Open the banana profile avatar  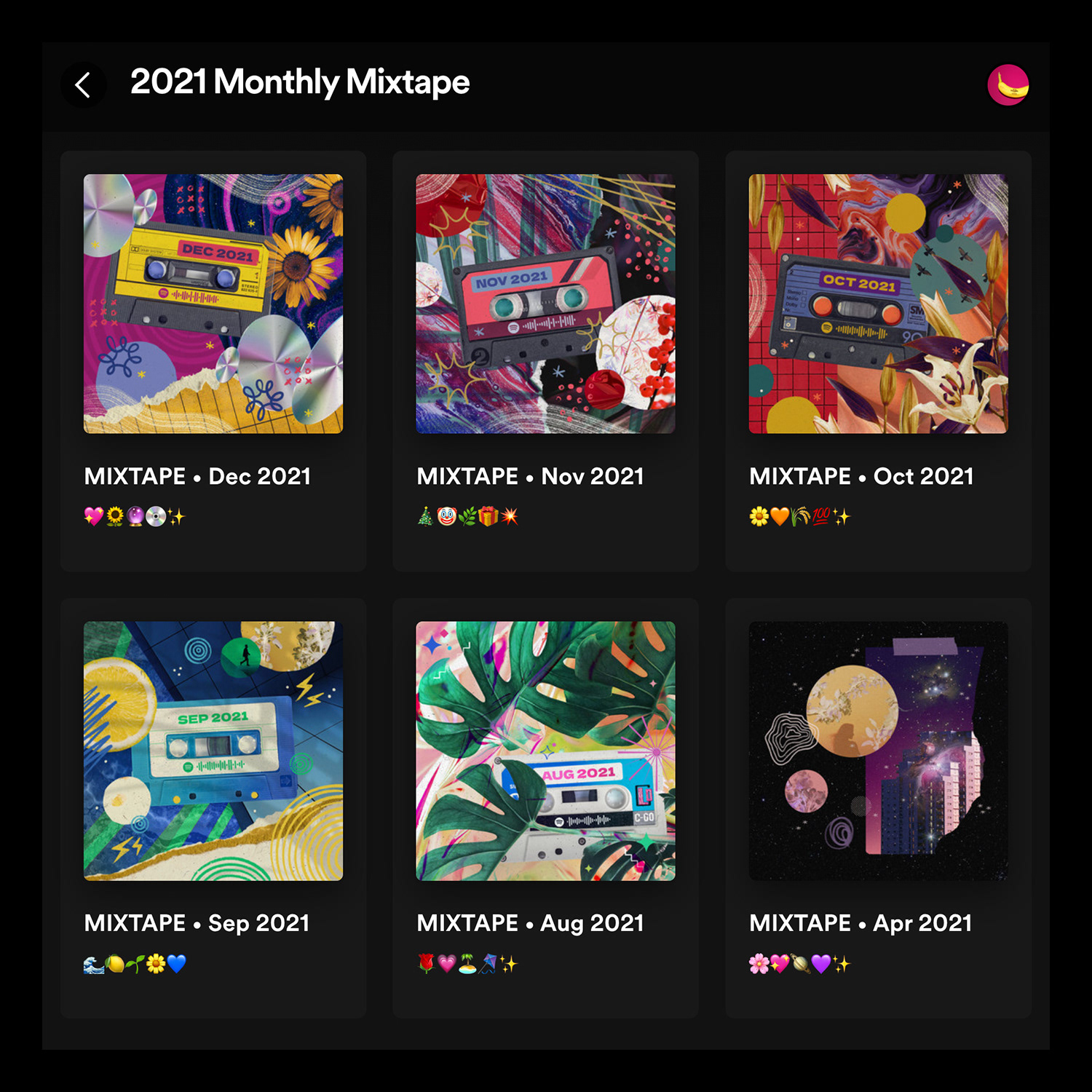point(1008,85)
